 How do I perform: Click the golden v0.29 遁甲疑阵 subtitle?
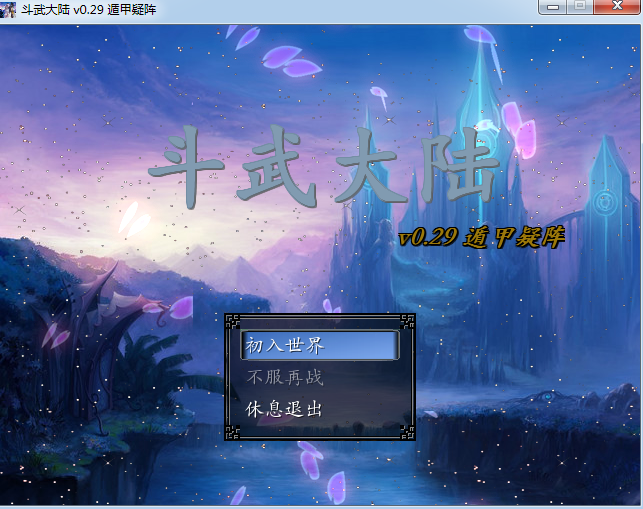coord(482,238)
